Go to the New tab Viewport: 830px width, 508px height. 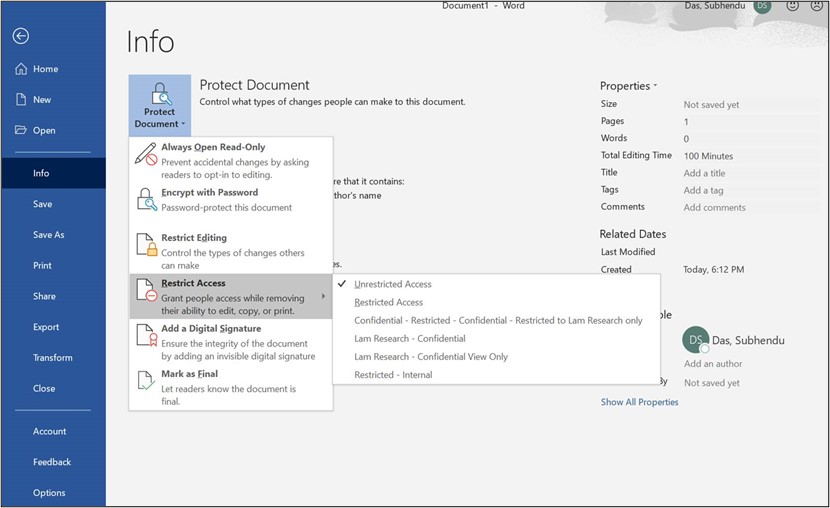53,99
